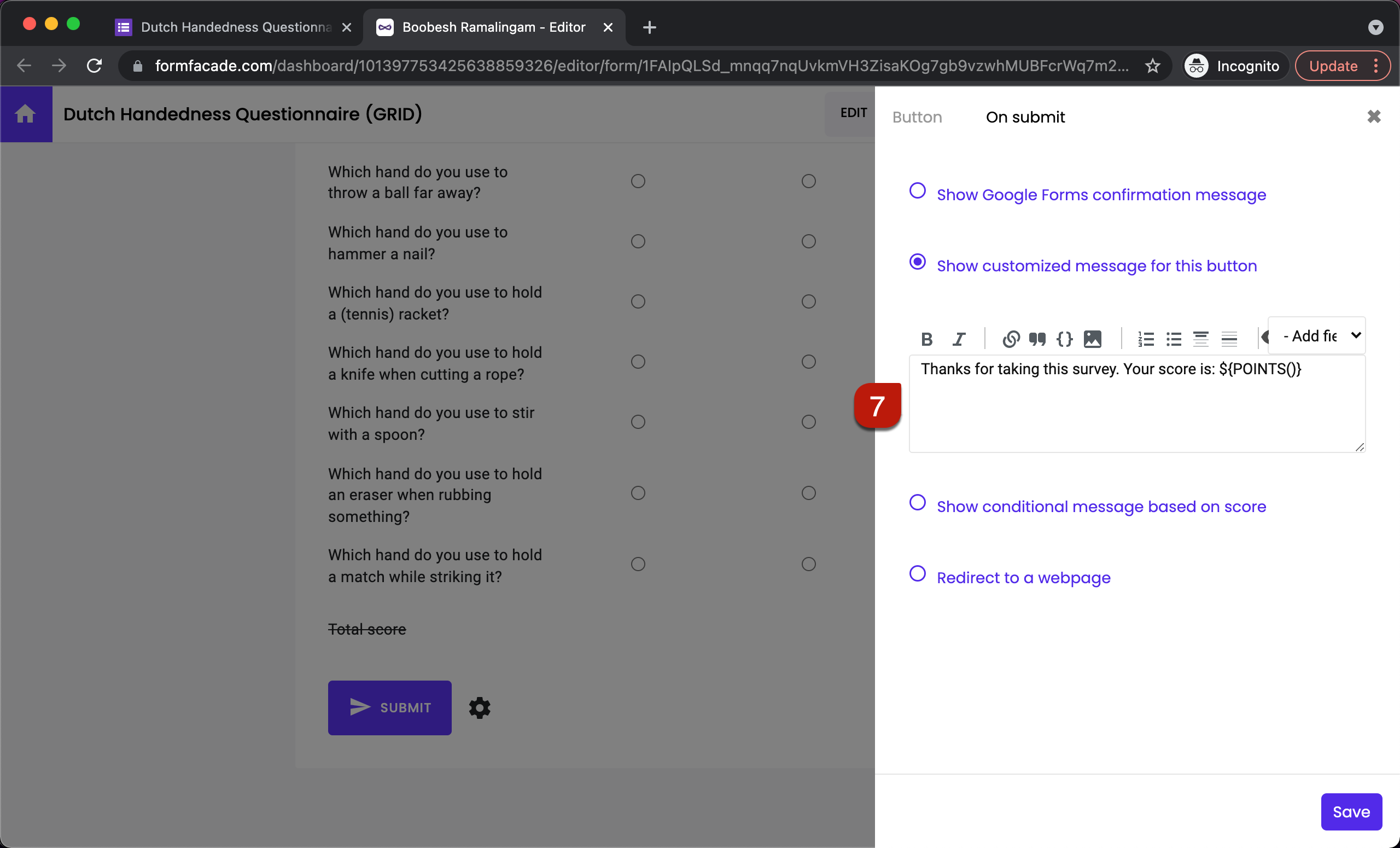The height and width of the screenshot is (848, 1400).
Task: Switch to the Button tab
Action: point(917,117)
